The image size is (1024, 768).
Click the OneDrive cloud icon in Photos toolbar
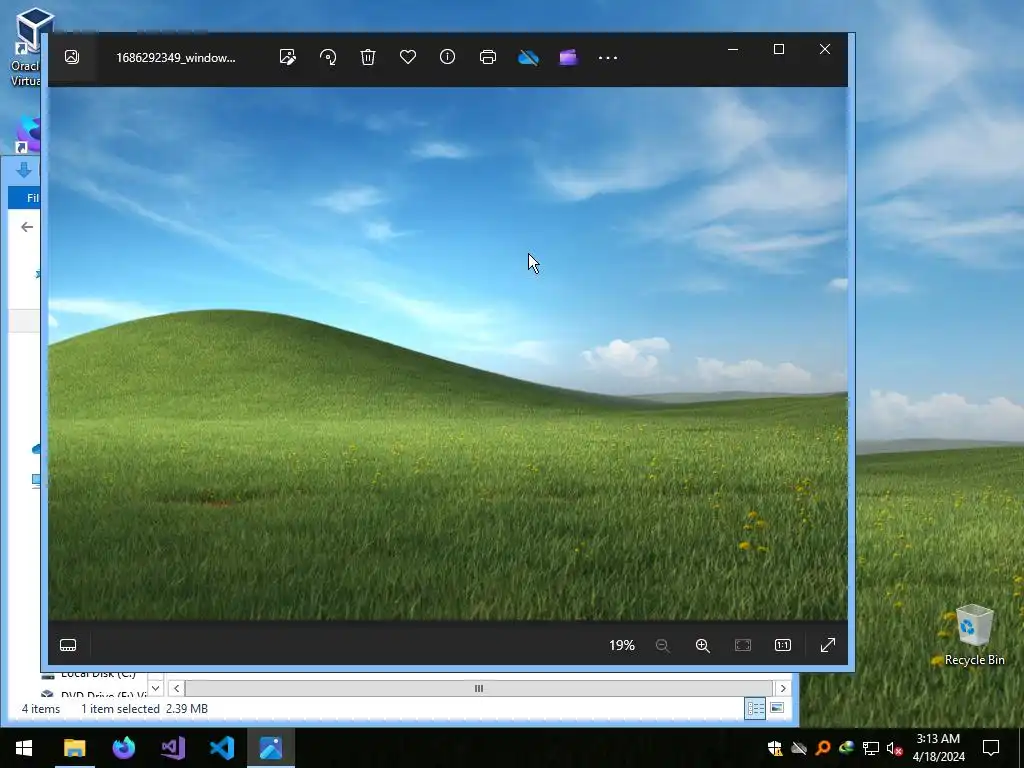[x=528, y=57]
